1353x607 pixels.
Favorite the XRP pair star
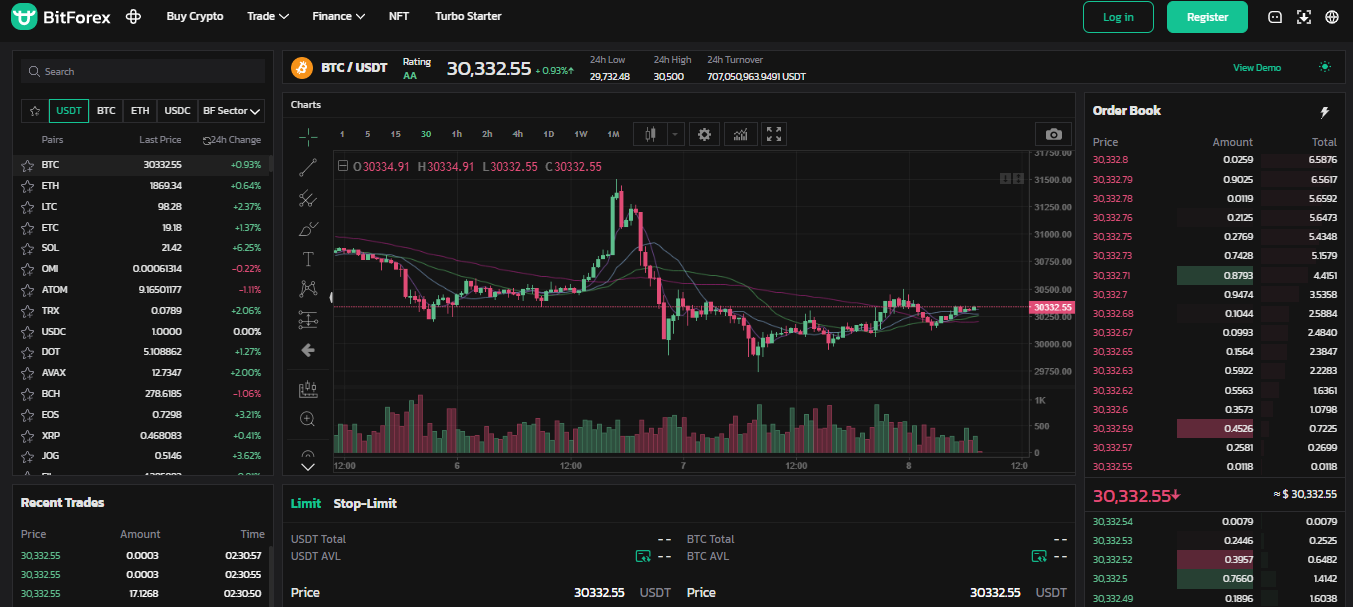tap(28, 435)
